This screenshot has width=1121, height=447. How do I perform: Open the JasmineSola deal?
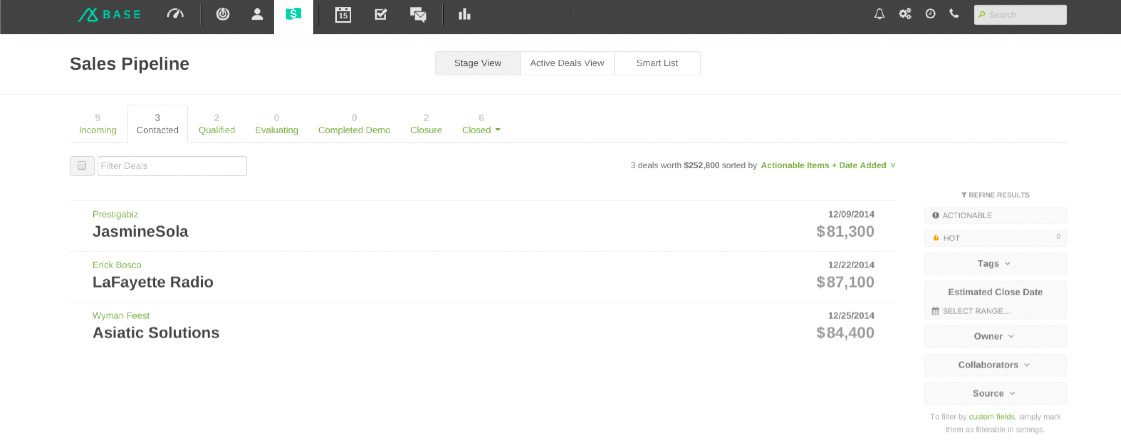pyautogui.click(x=140, y=232)
